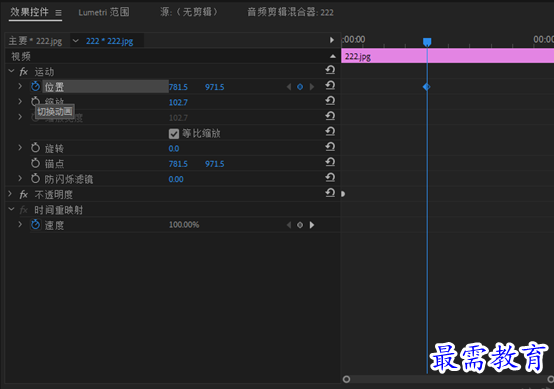The image size is (554, 389).
Task: Click the left zoom scrollbar handle
Action: (347, 379)
